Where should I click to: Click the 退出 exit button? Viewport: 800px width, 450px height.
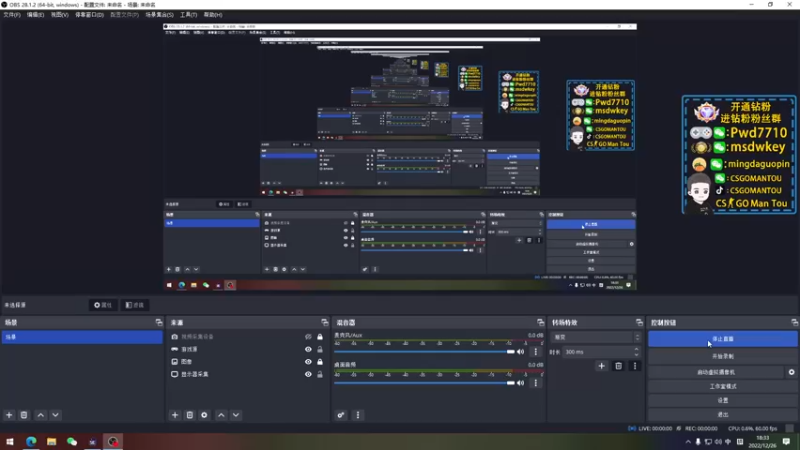coord(722,415)
